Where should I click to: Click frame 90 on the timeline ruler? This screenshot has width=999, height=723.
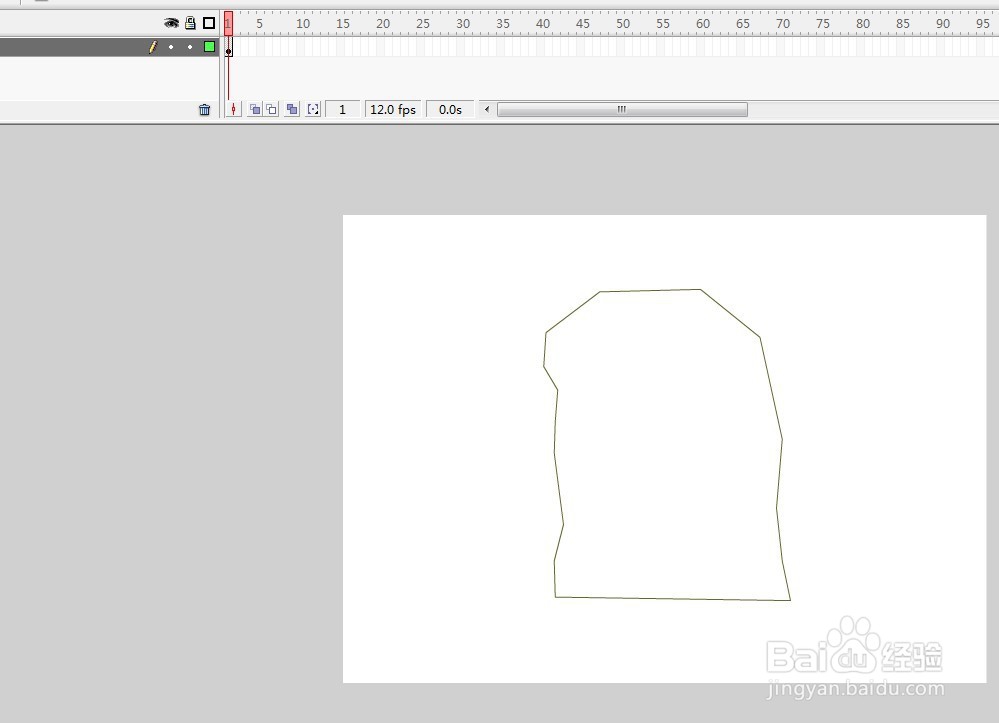[x=941, y=24]
